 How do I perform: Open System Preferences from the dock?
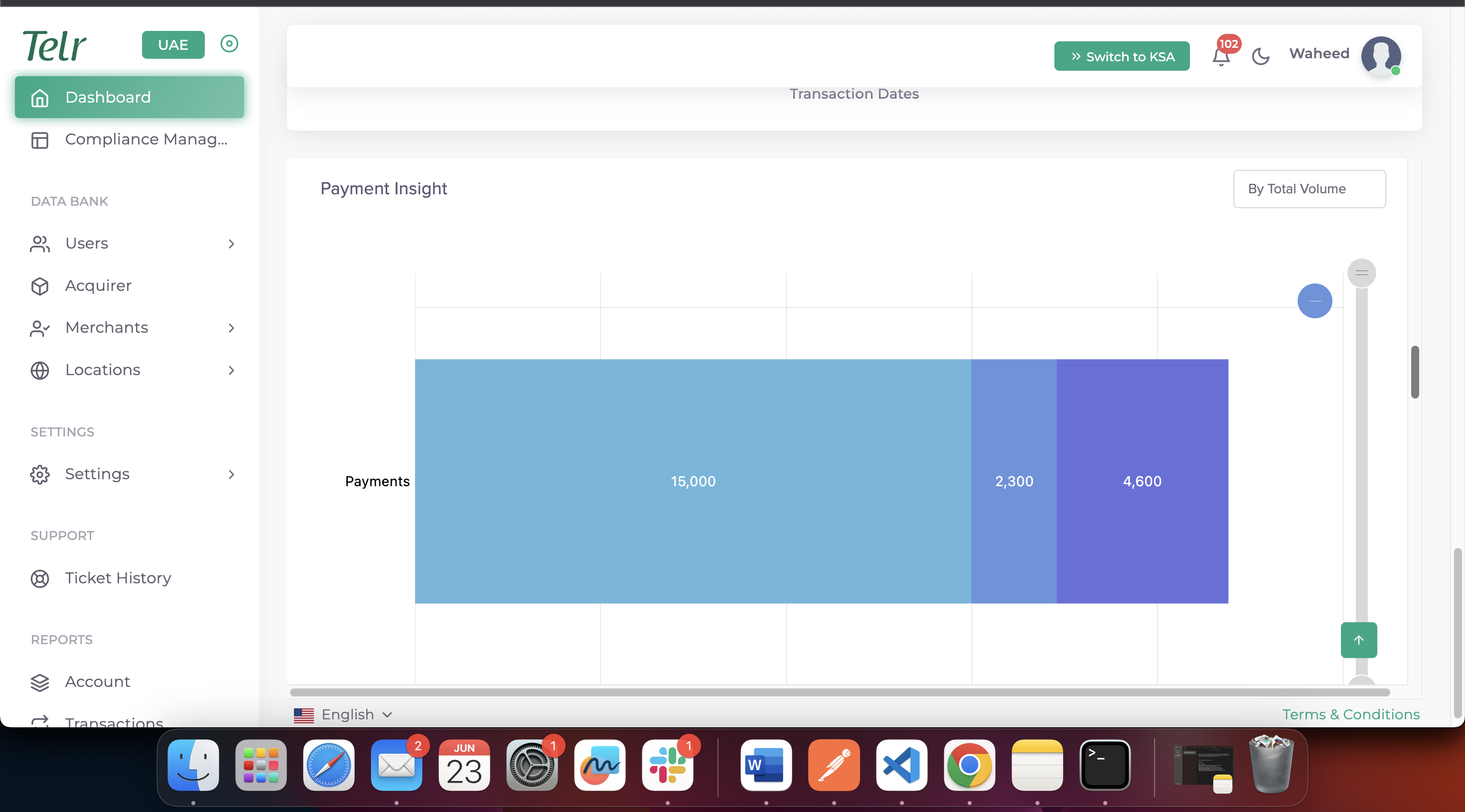tap(532, 765)
